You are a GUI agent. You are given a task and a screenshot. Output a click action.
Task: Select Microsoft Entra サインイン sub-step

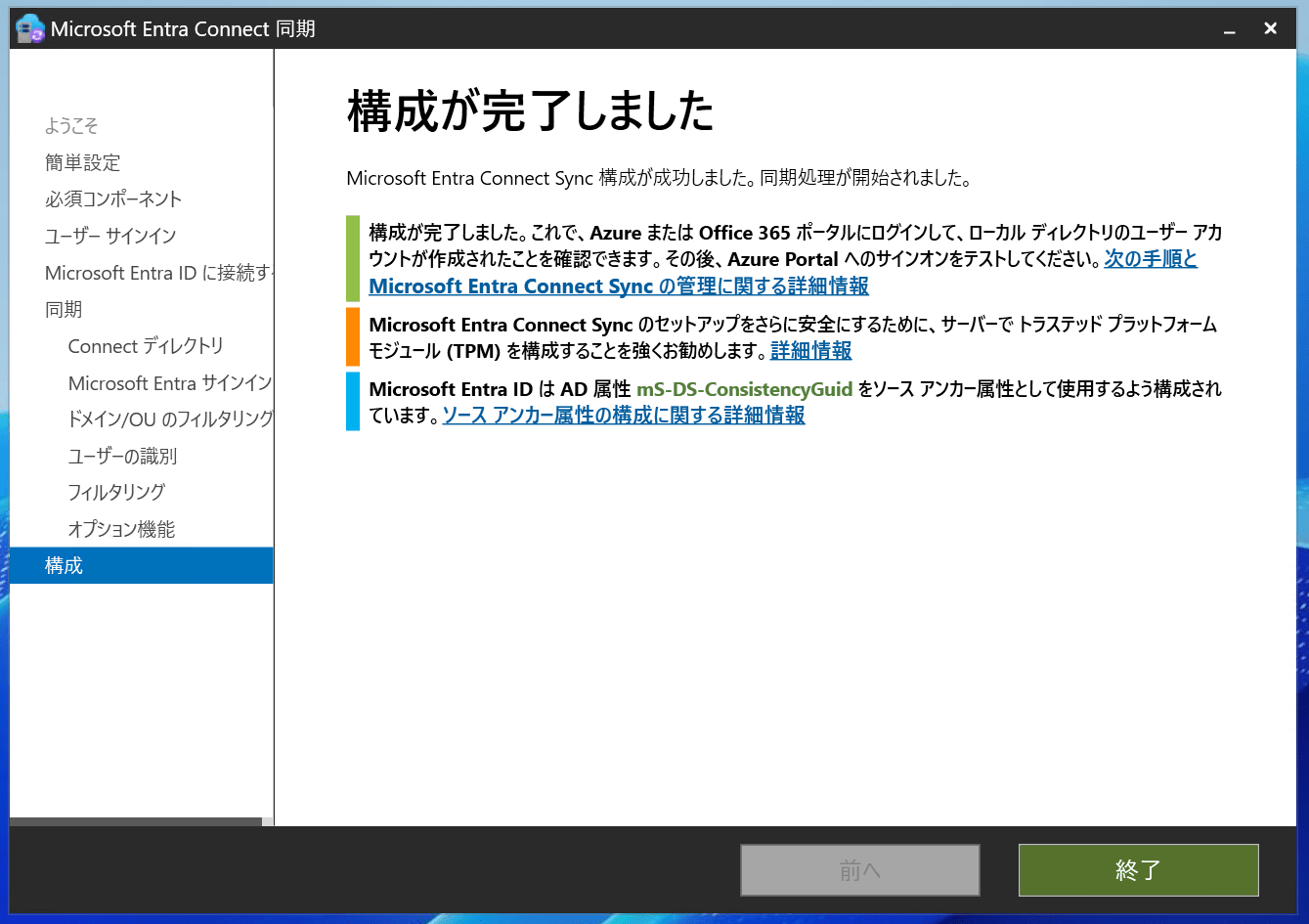click(170, 383)
